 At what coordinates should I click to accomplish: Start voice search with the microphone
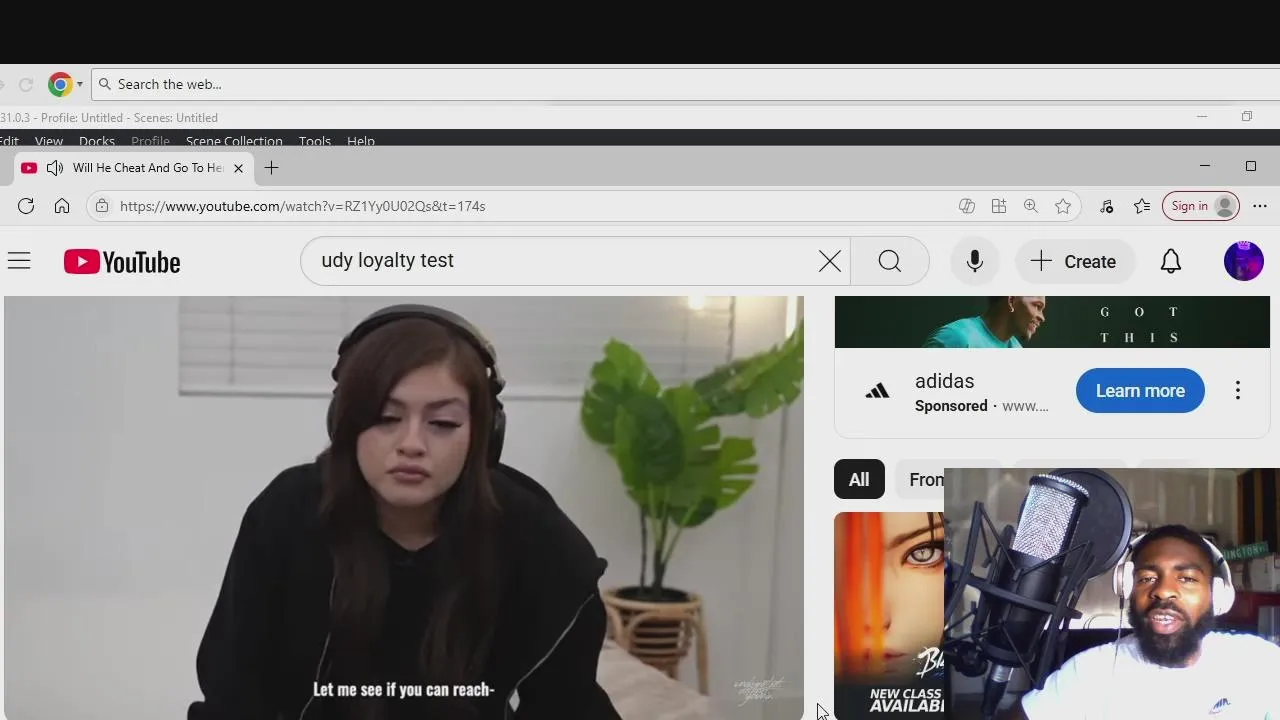pos(975,261)
